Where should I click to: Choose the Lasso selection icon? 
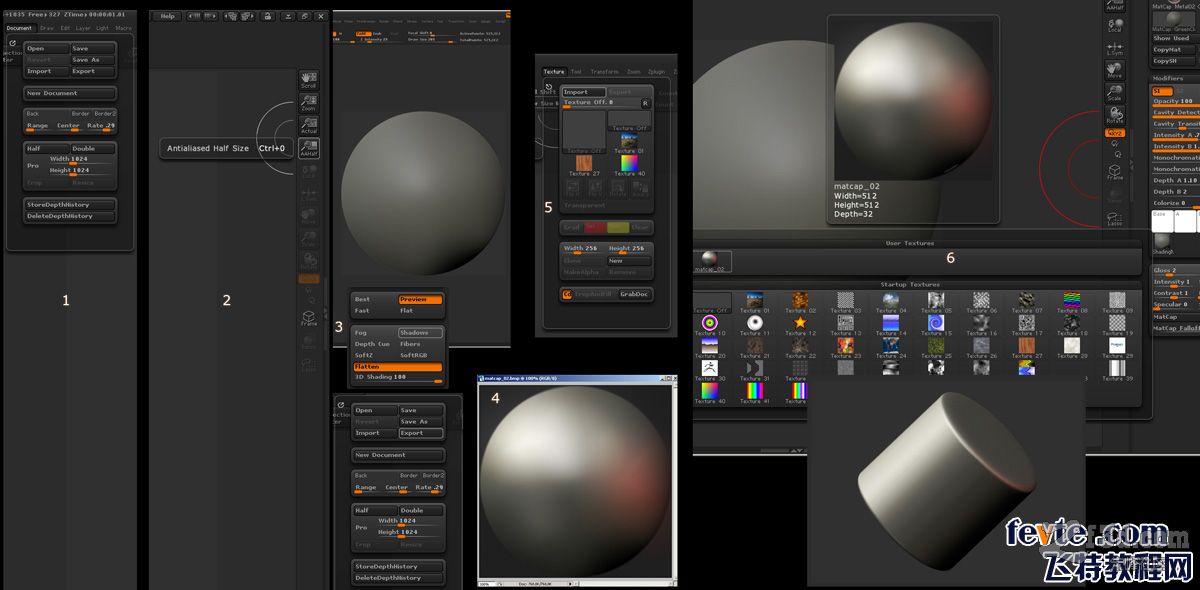coord(1114,217)
